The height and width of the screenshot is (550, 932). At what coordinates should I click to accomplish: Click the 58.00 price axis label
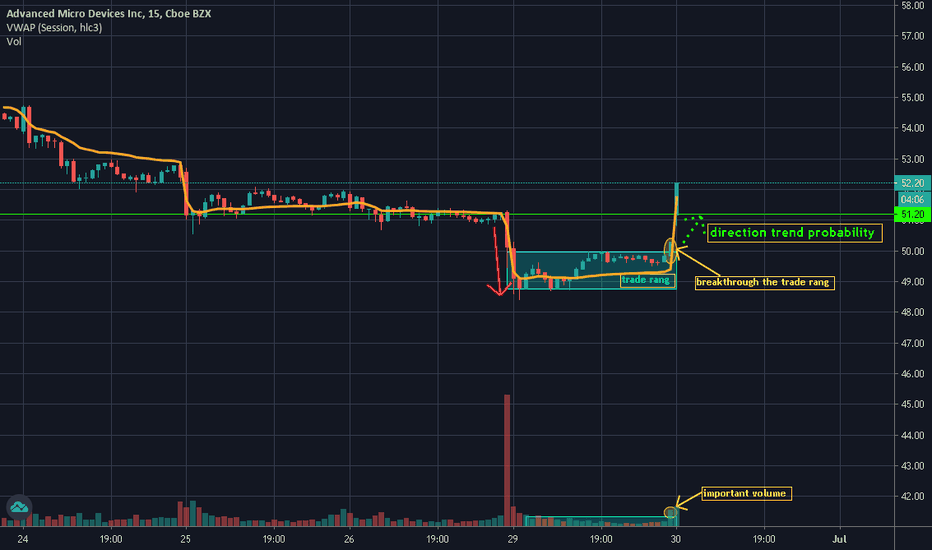click(x=912, y=5)
